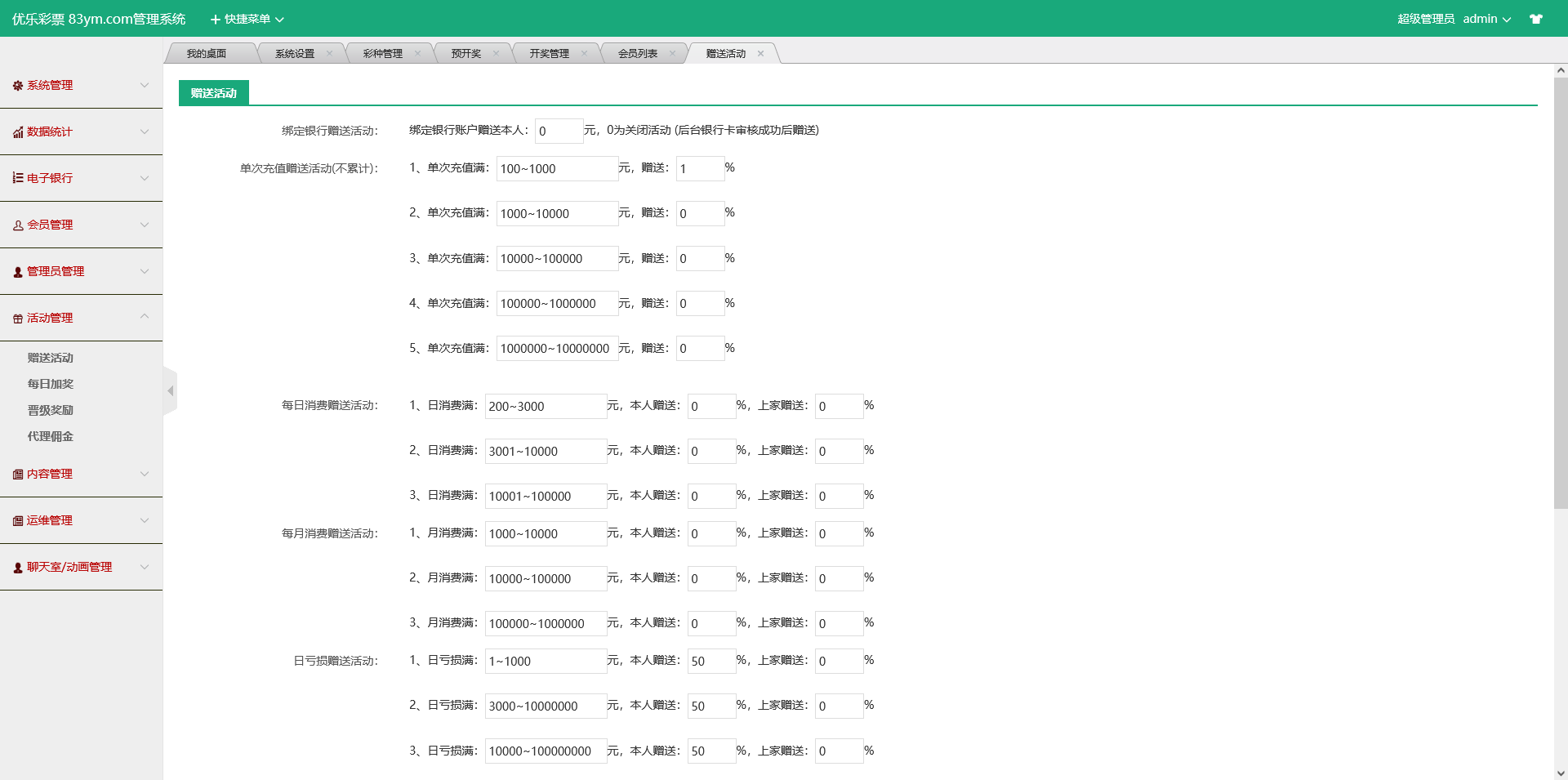Focus the 10000~100000 单次充值满 range field
This screenshot has width=1568, height=780.
pos(558,258)
